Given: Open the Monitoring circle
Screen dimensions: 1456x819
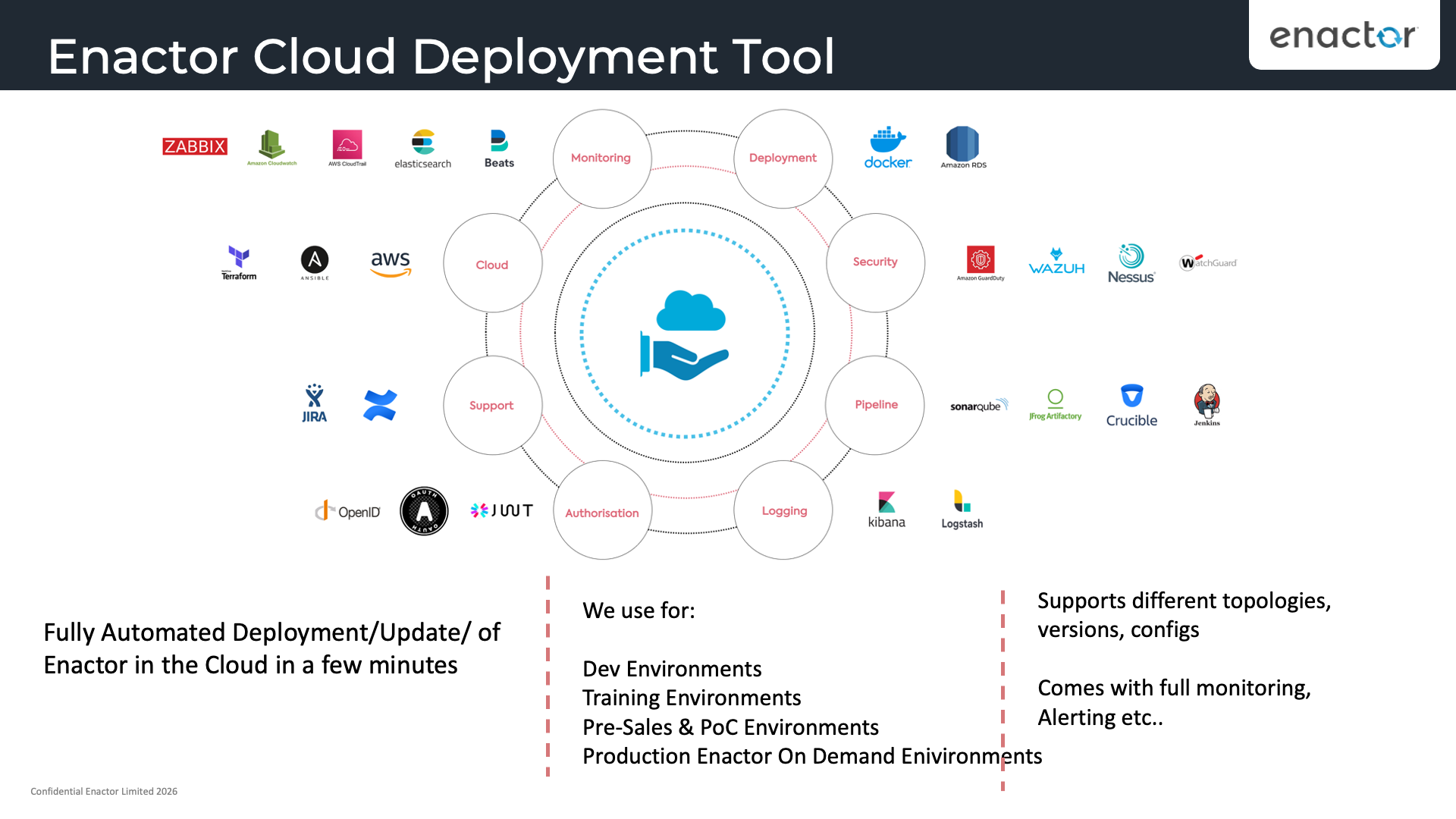Looking at the screenshot, I should pos(601,158).
